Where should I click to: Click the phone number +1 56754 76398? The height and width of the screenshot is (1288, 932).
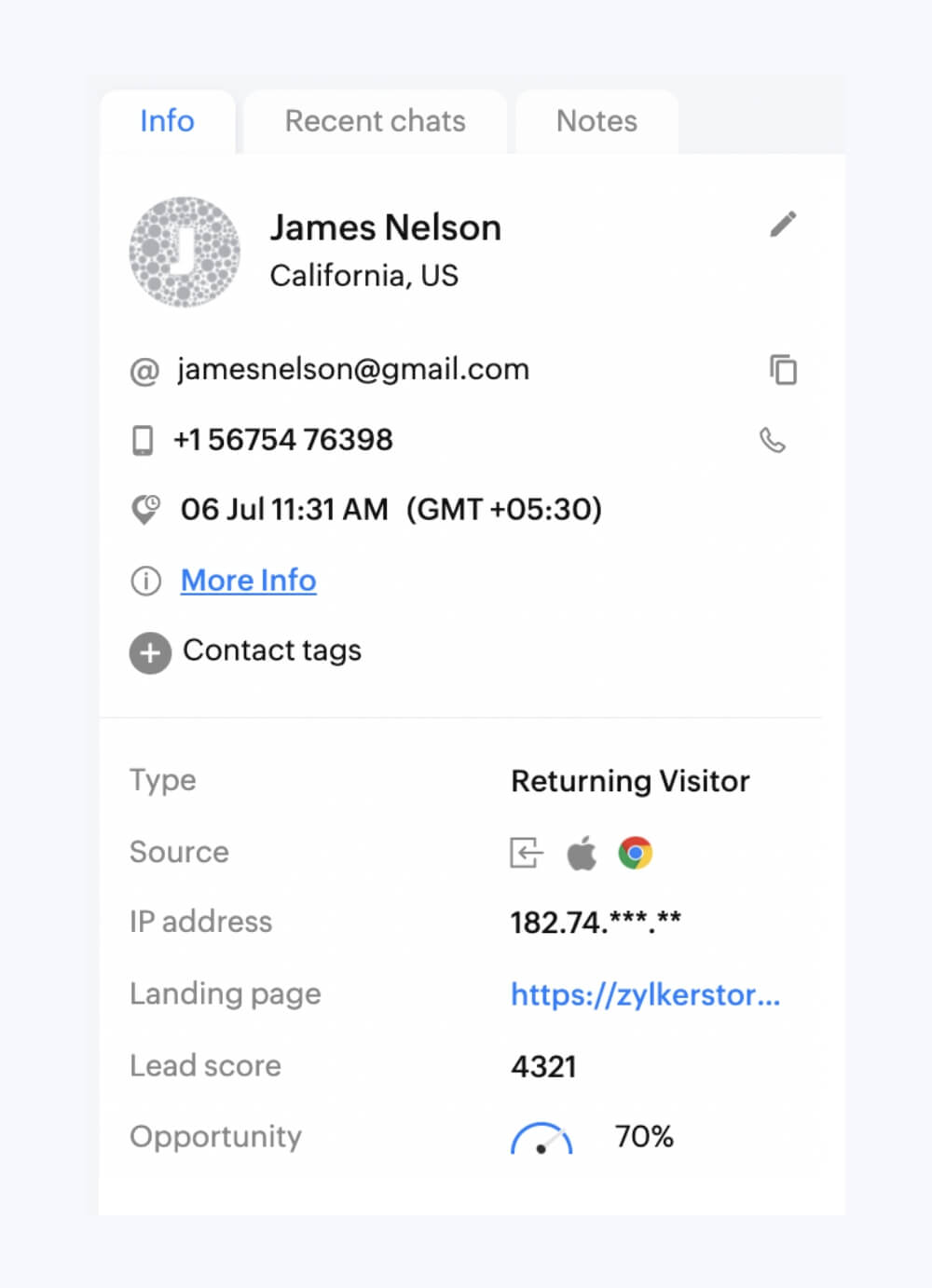click(283, 440)
